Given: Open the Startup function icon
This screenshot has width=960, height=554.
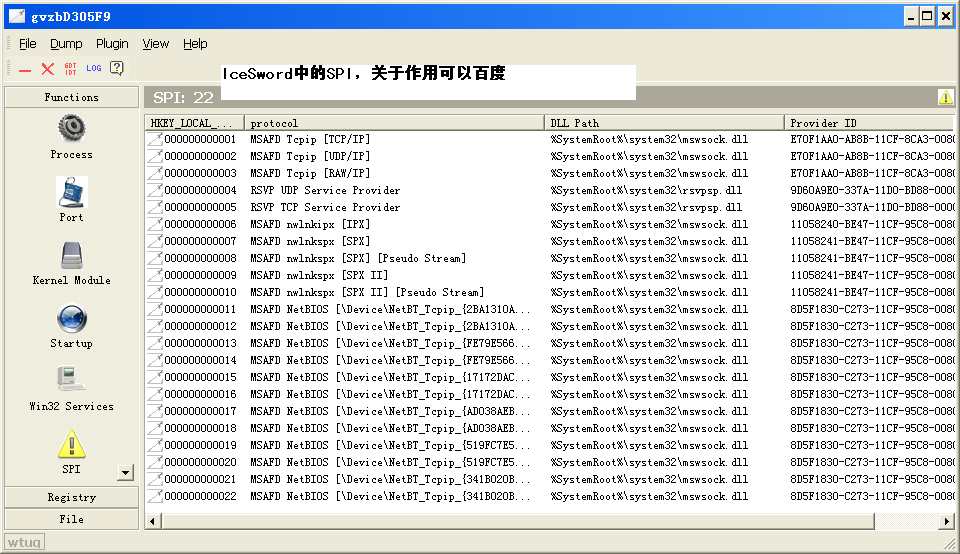Looking at the screenshot, I should 72,318.
